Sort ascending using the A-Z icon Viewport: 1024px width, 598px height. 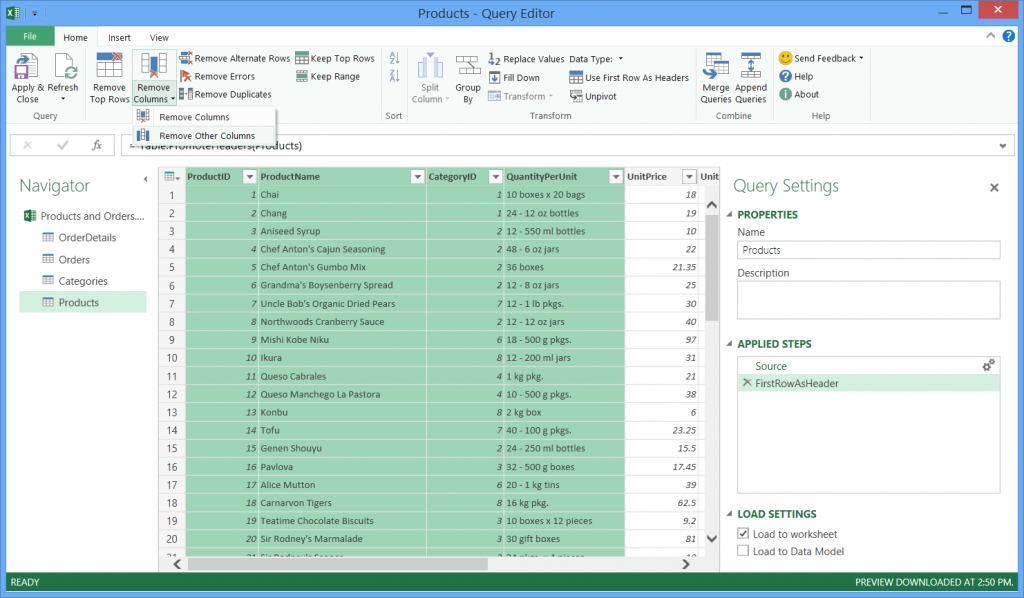[394, 59]
